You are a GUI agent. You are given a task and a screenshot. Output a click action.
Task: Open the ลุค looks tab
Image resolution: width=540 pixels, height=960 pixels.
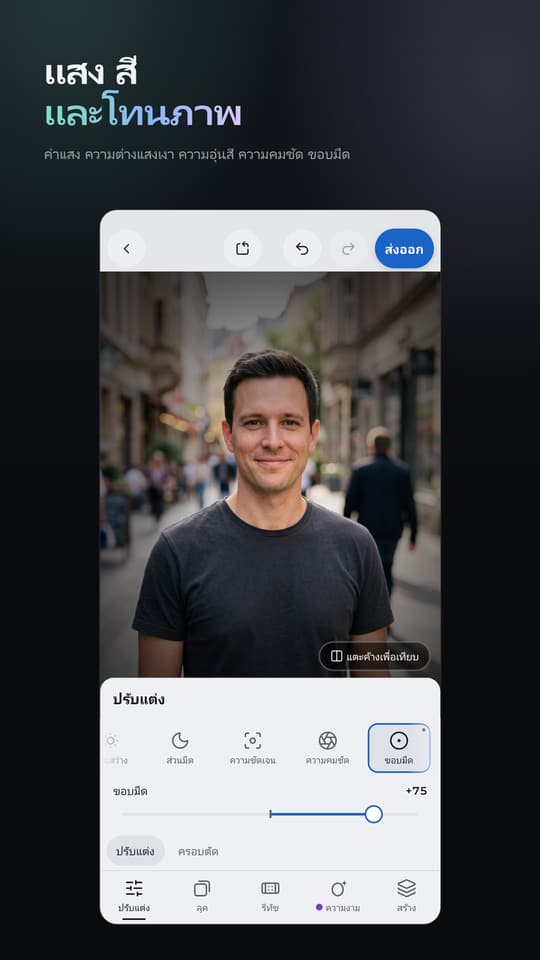[202, 896]
